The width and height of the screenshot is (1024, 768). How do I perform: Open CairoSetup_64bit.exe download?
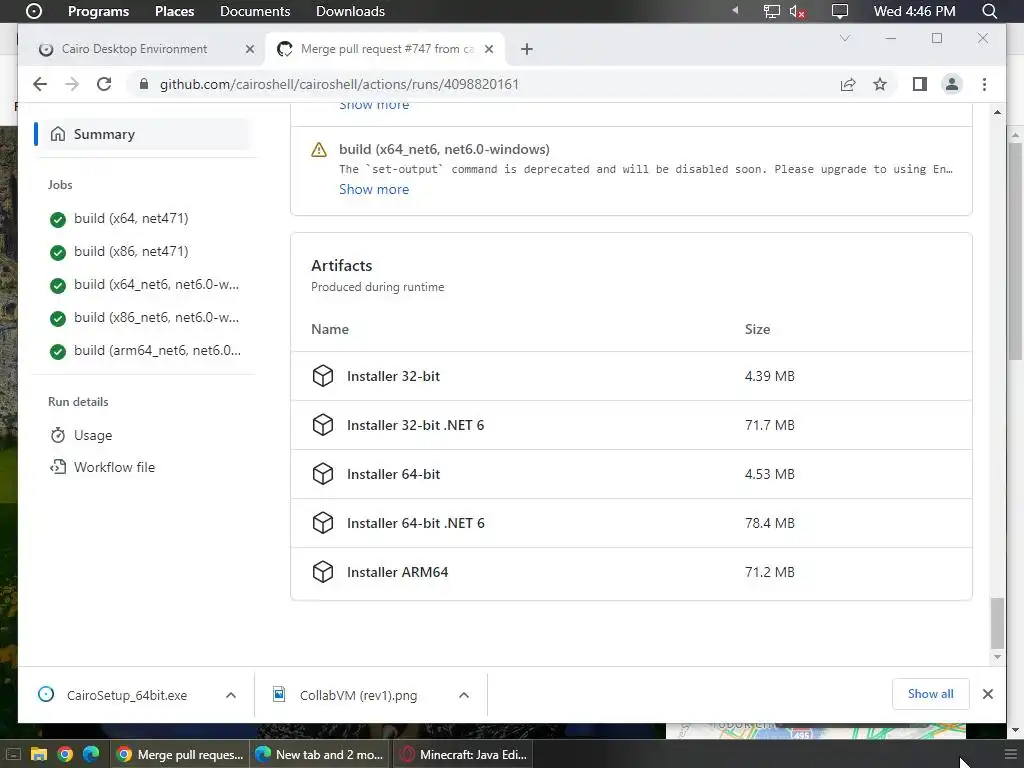click(127, 696)
